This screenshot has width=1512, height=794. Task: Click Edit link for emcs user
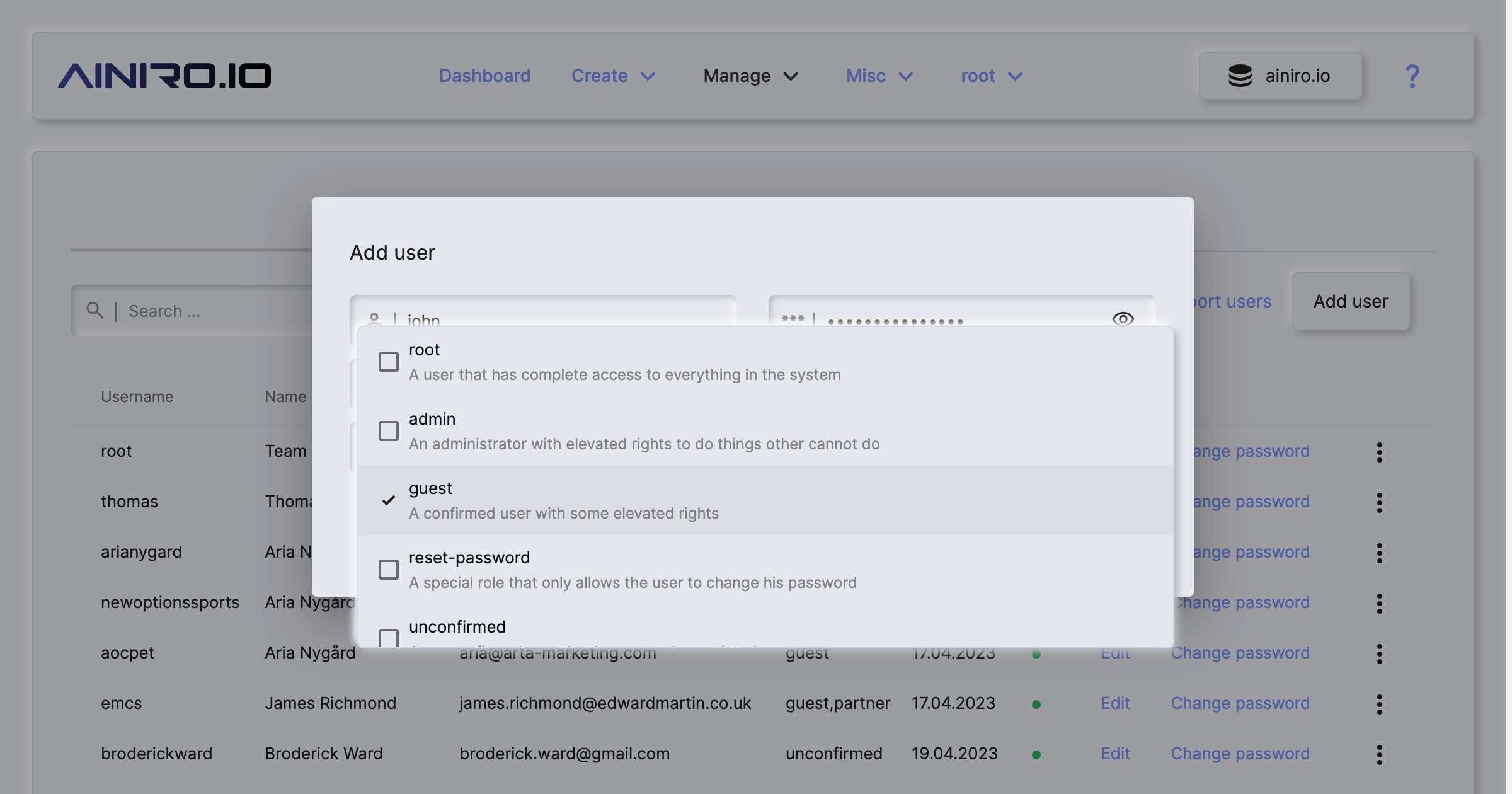coord(1115,703)
